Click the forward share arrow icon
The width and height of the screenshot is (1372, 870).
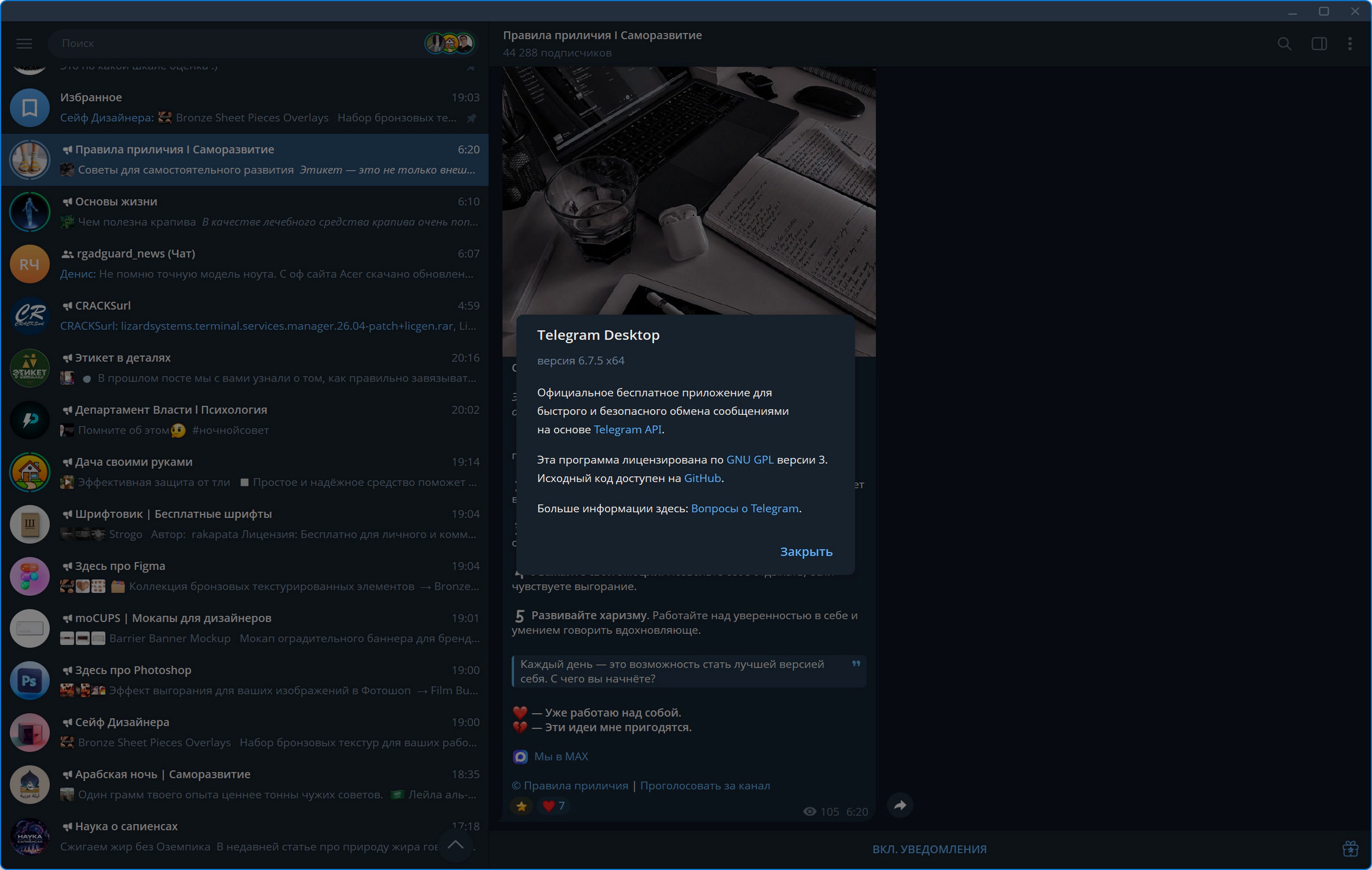click(x=900, y=805)
